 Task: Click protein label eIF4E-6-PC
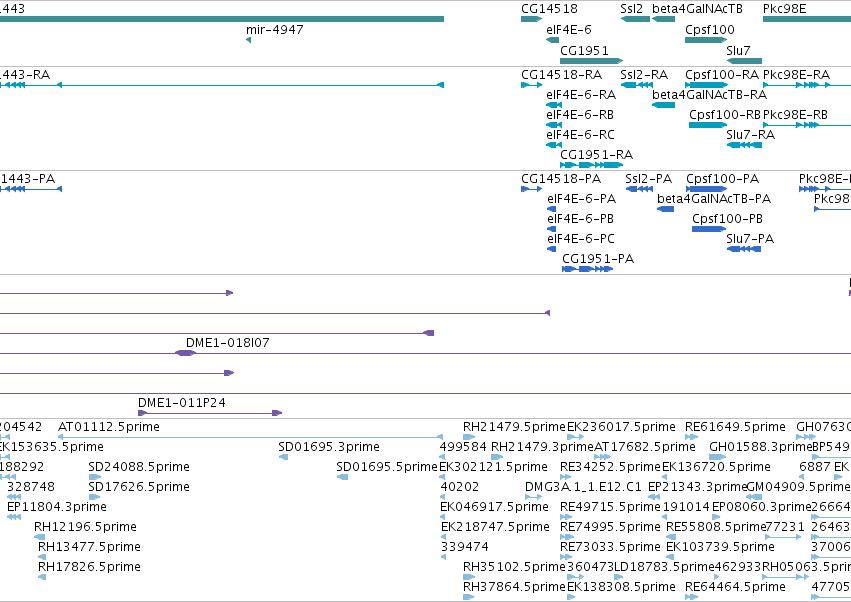click(x=581, y=239)
